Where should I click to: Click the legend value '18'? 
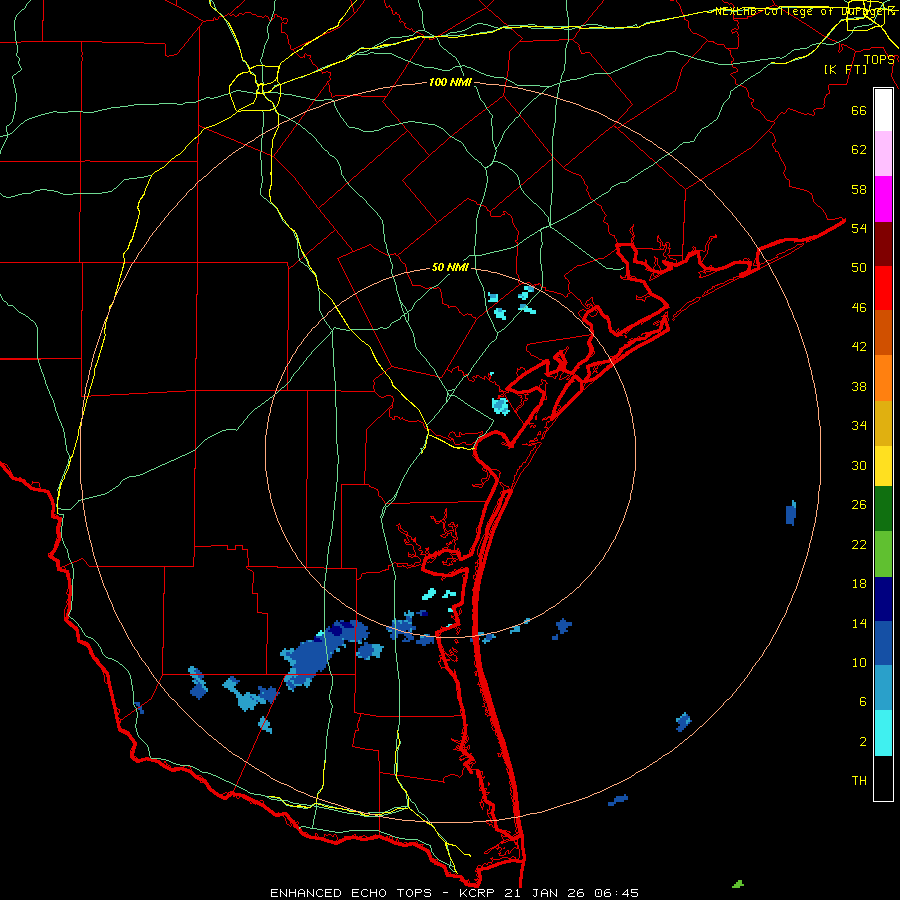(x=859, y=584)
